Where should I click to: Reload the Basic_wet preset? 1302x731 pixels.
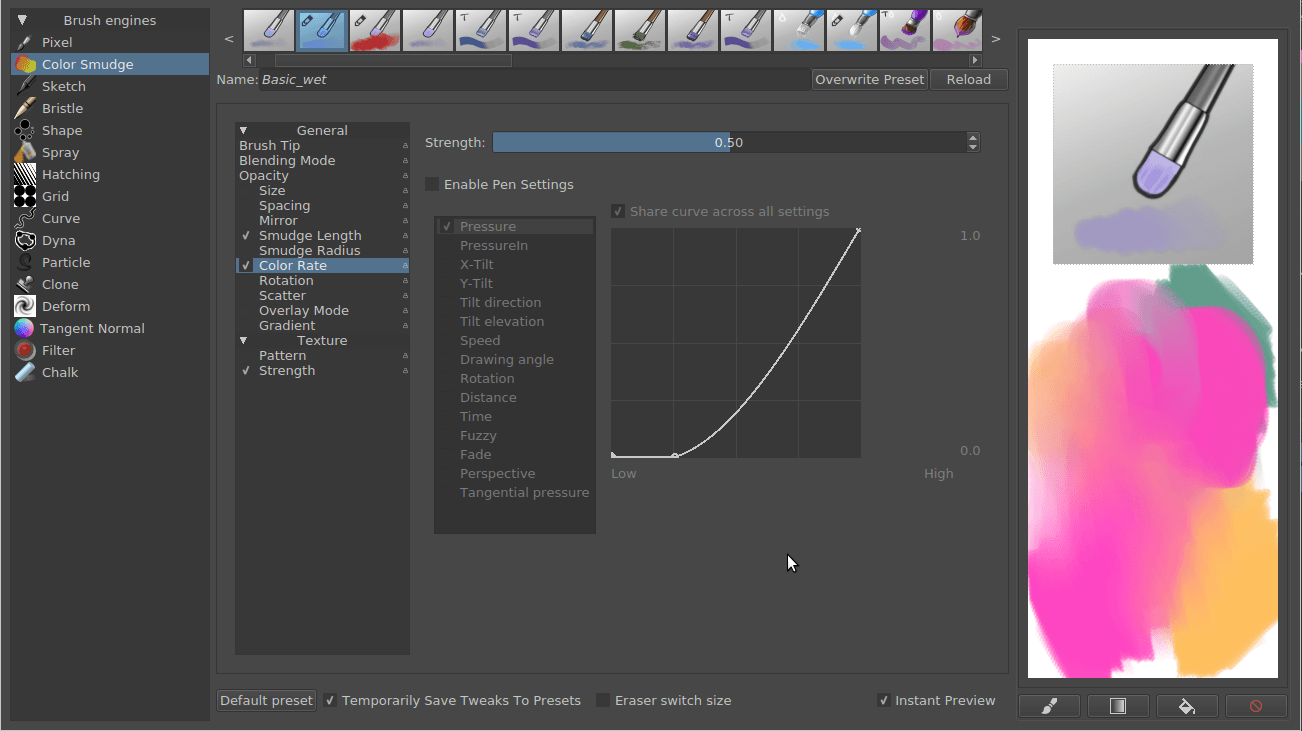point(968,79)
